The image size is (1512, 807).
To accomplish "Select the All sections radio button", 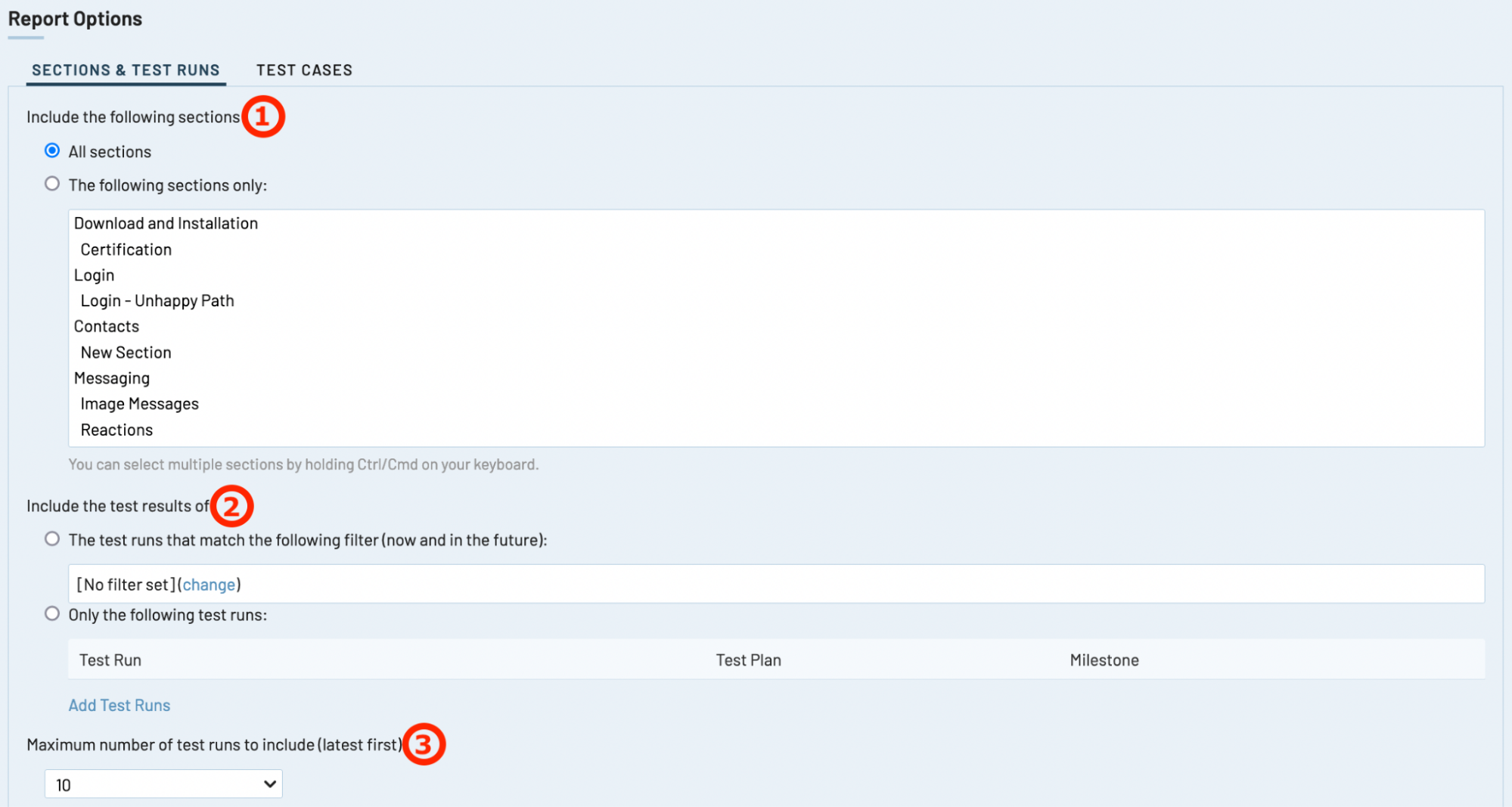I will pyautogui.click(x=52, y=151).
